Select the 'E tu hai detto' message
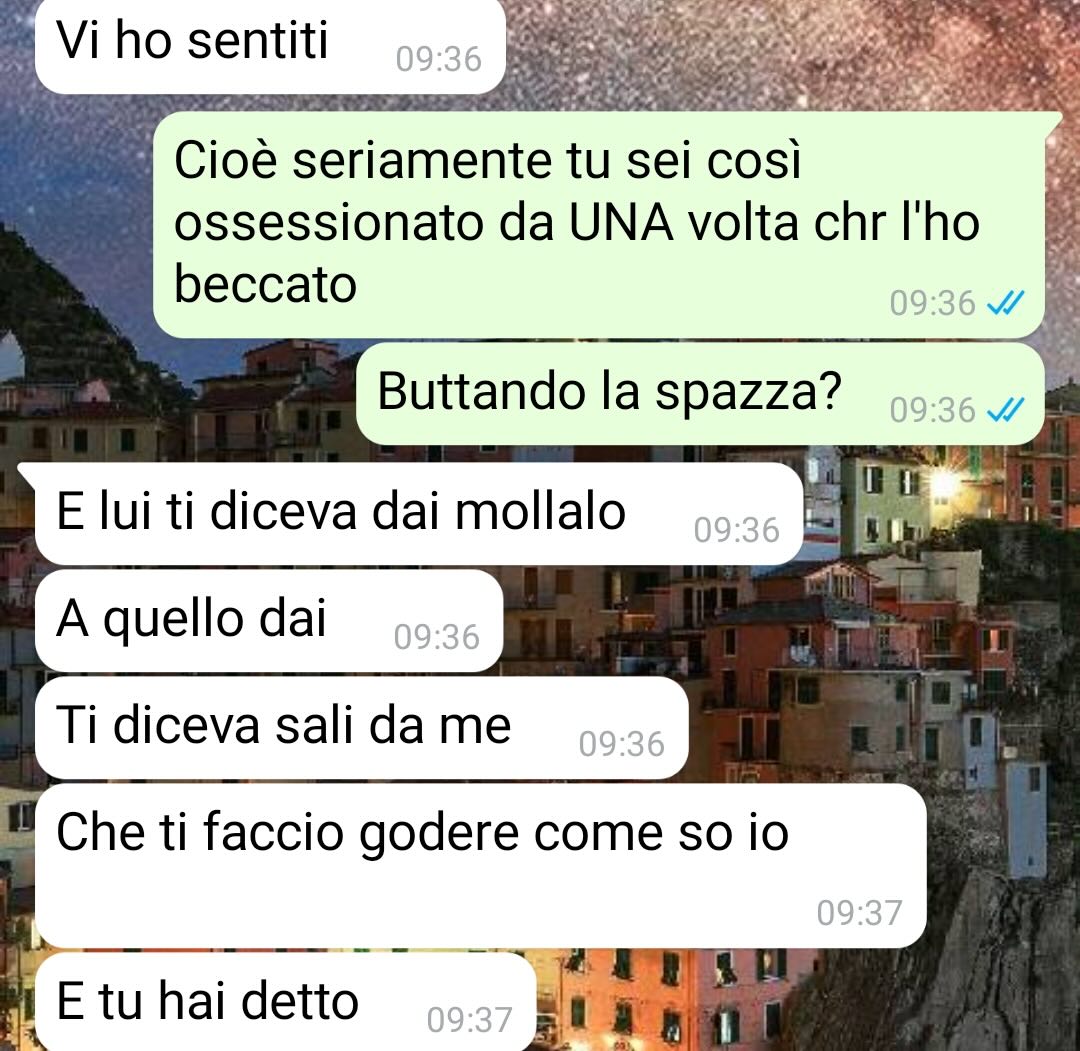 tap(285, 1002)
